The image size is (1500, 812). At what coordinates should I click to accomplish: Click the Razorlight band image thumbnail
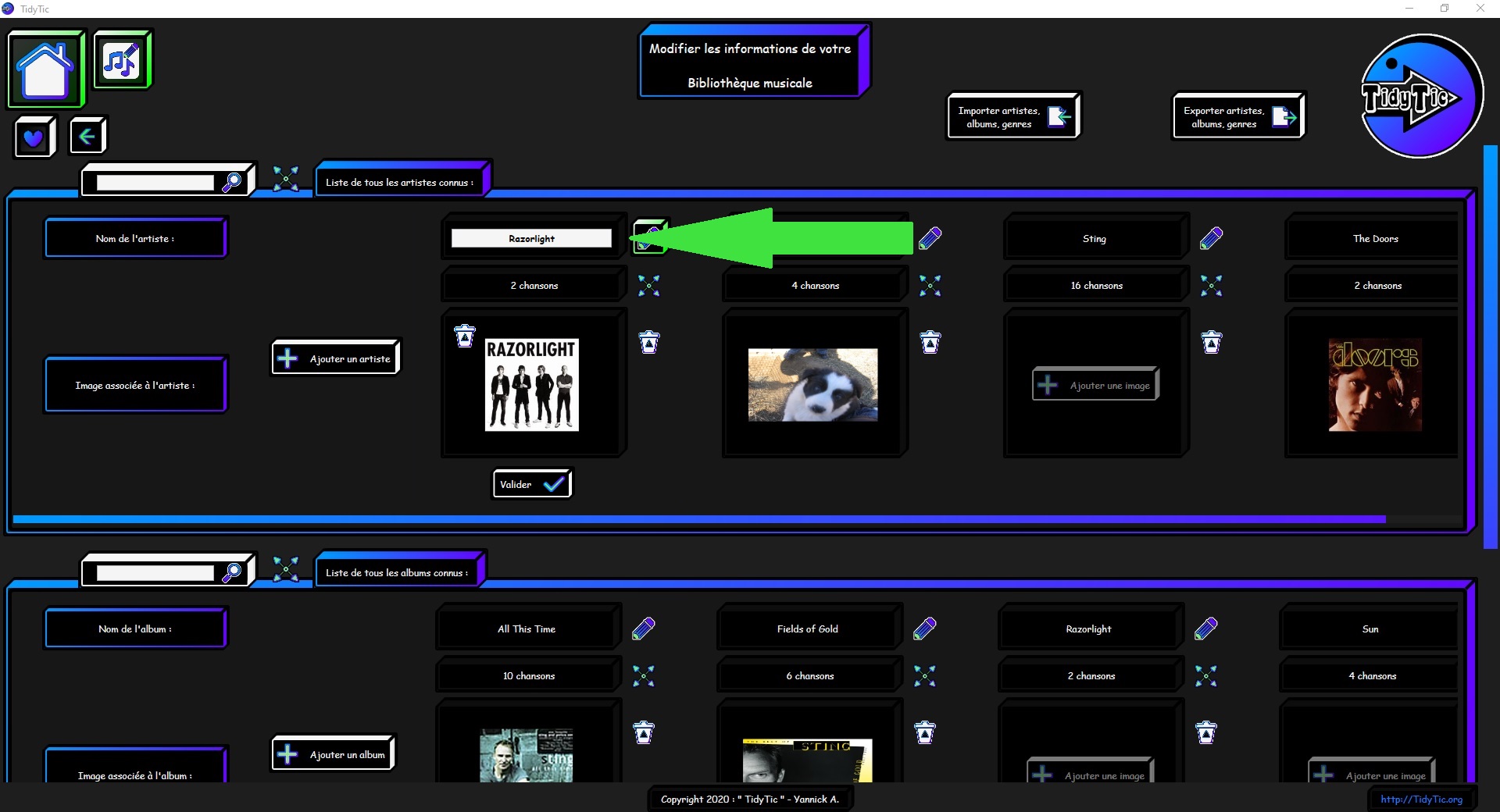click(x=532, y=385)
